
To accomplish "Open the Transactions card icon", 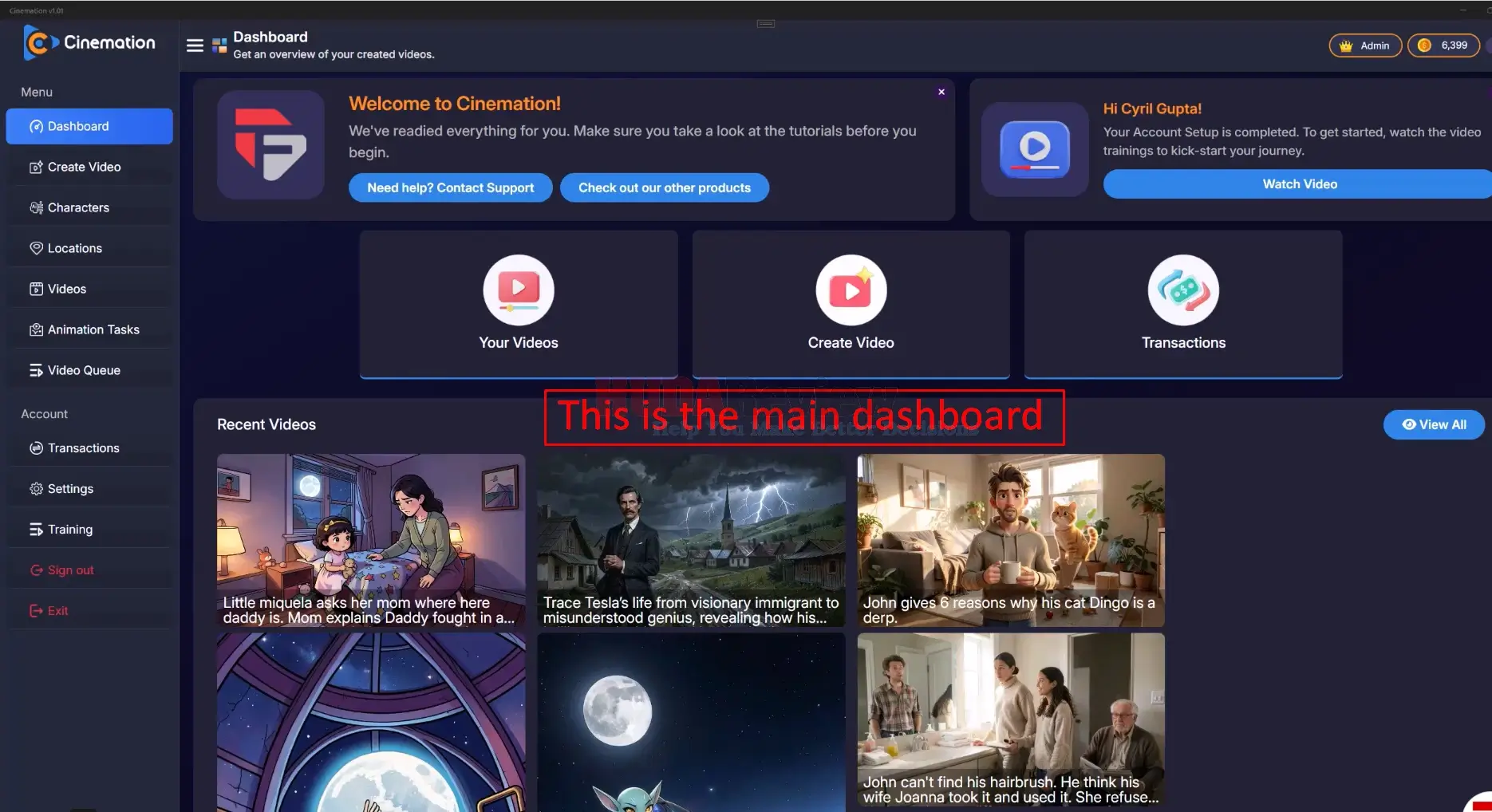I will pos(1183,290).
